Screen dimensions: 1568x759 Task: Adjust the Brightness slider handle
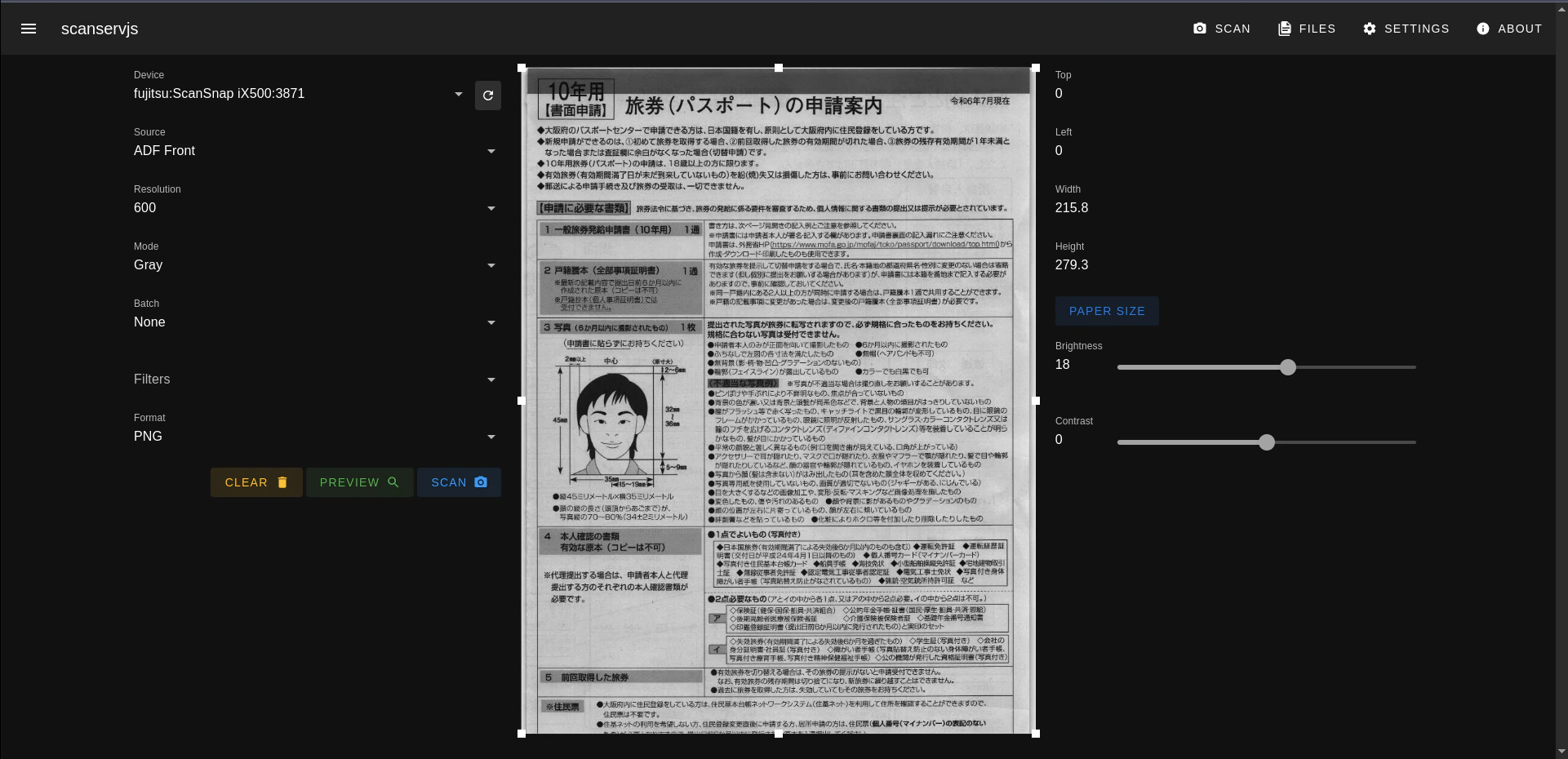coord(1287,367)
